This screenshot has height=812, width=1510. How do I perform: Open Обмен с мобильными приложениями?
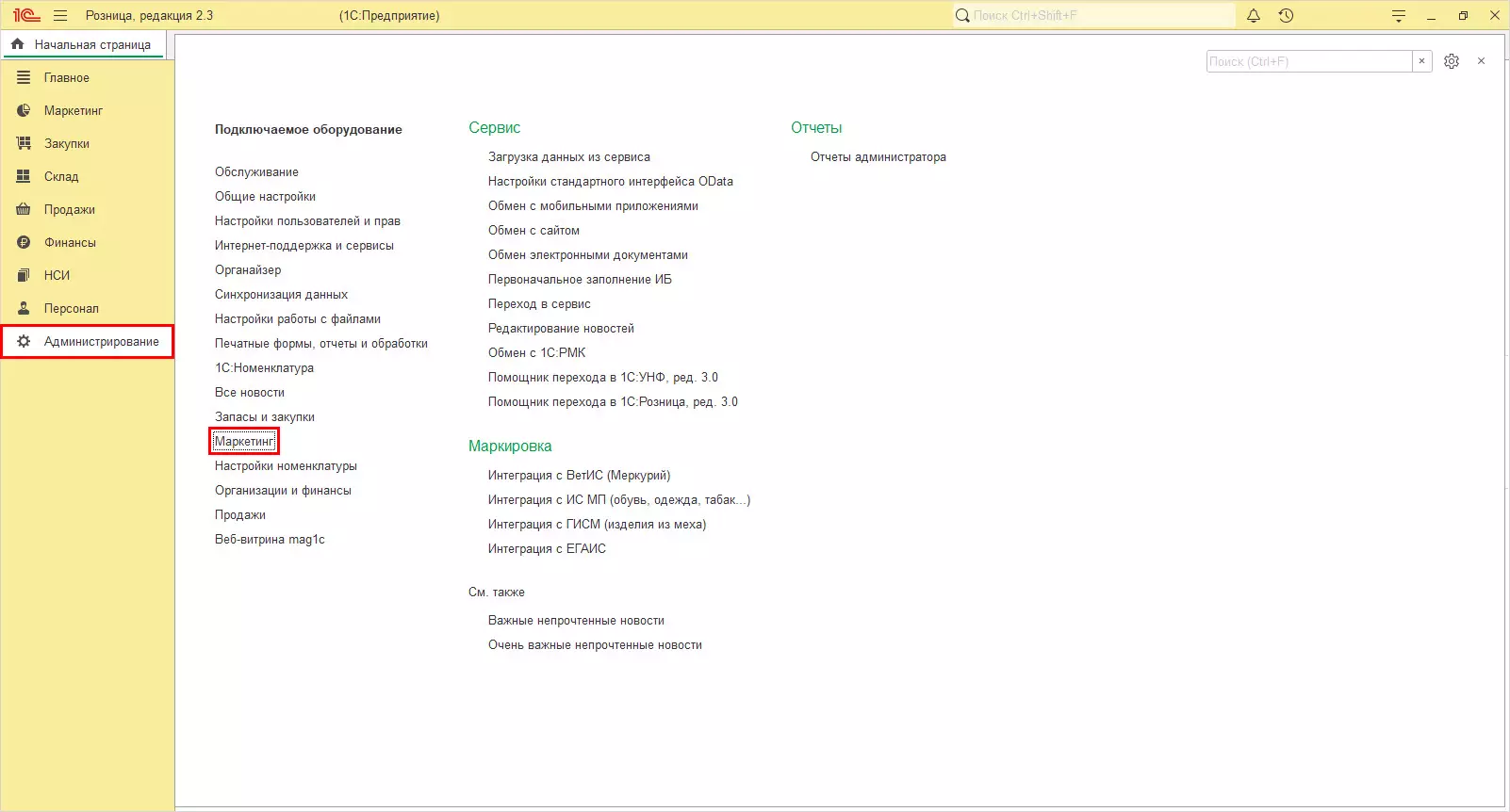593,206
